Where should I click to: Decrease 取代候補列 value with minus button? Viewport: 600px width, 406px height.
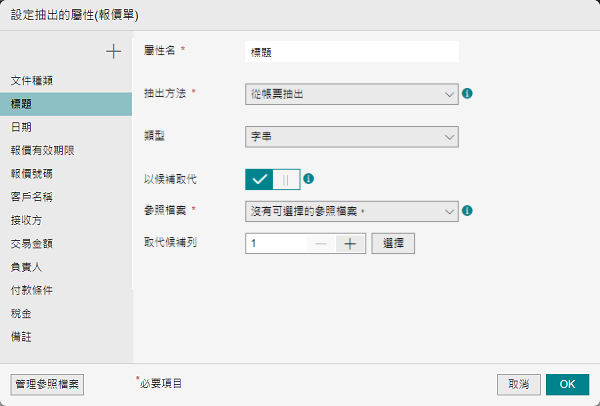pos(318,243)
